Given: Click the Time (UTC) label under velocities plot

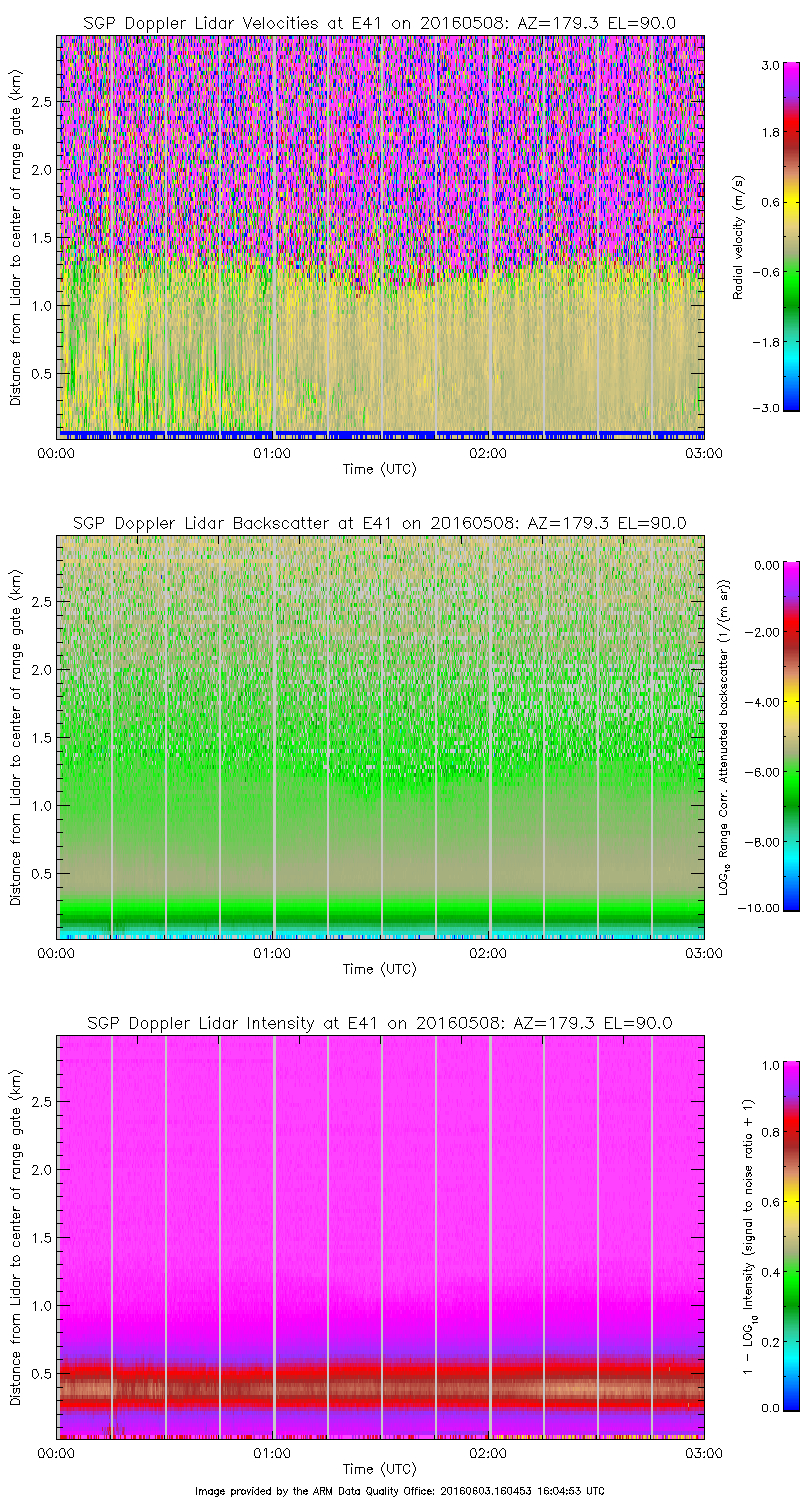Looking at the screenshot, I should point(379,469).
